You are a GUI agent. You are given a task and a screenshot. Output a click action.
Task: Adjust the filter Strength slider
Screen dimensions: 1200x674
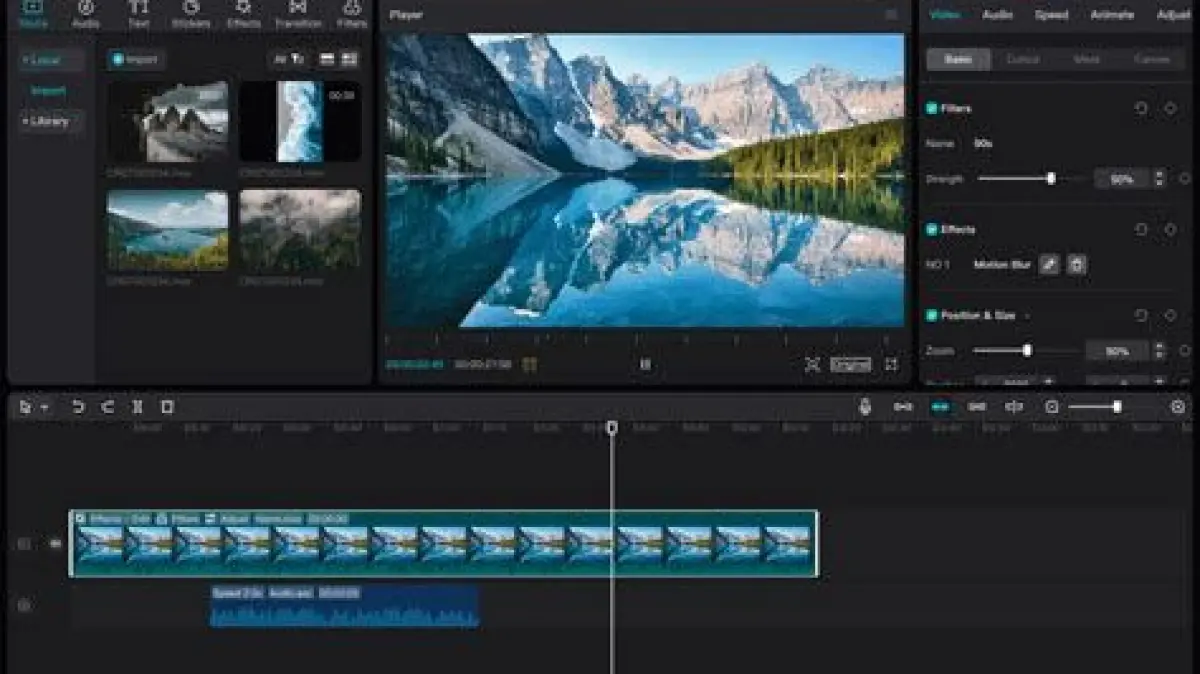tap(1050, 179)
